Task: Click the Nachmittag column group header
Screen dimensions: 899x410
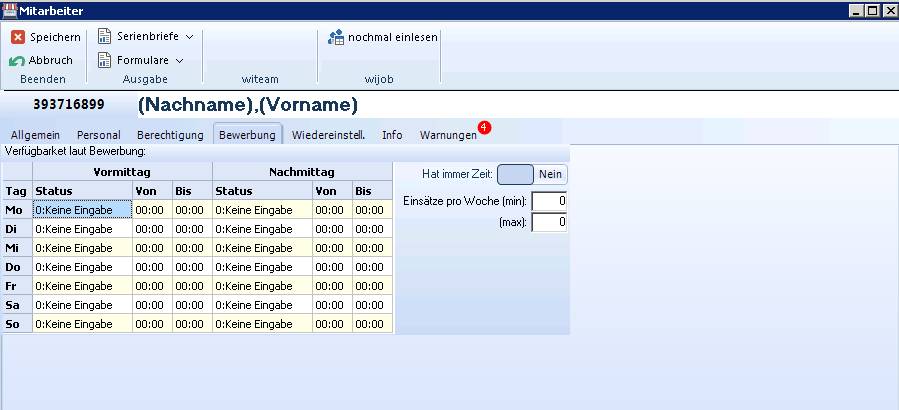Action: click(303, 171)
